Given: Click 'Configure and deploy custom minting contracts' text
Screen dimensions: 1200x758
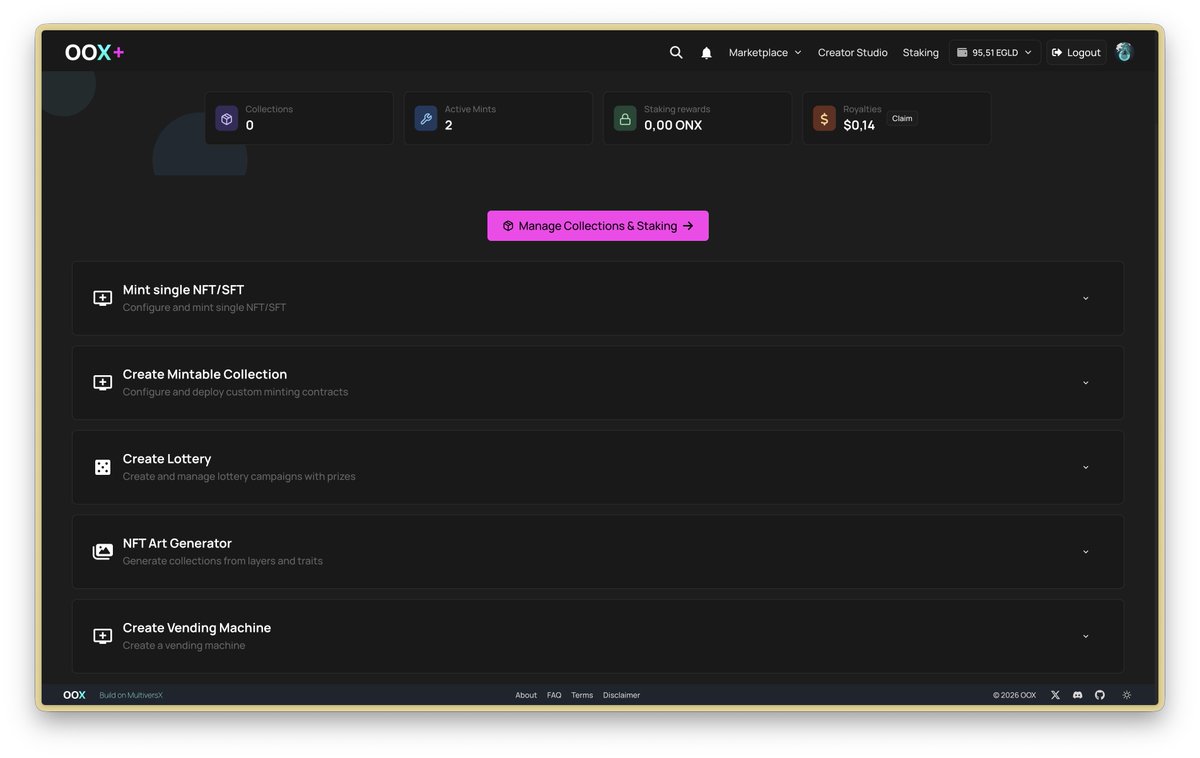Looking at the screenshot, I should (236, 392).
